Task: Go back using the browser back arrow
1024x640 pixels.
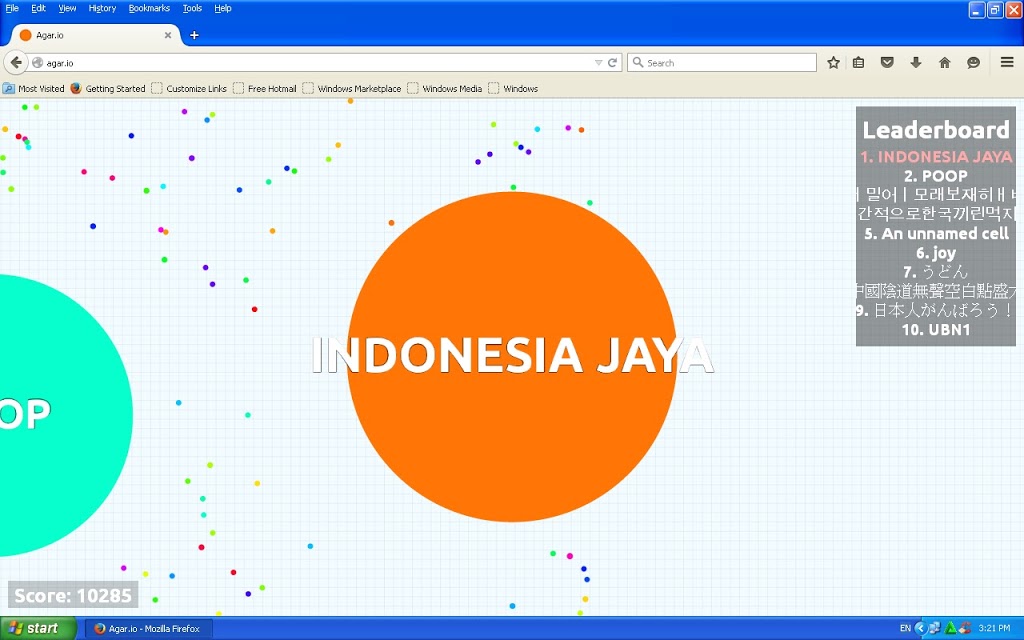Action: coord(16,63)
